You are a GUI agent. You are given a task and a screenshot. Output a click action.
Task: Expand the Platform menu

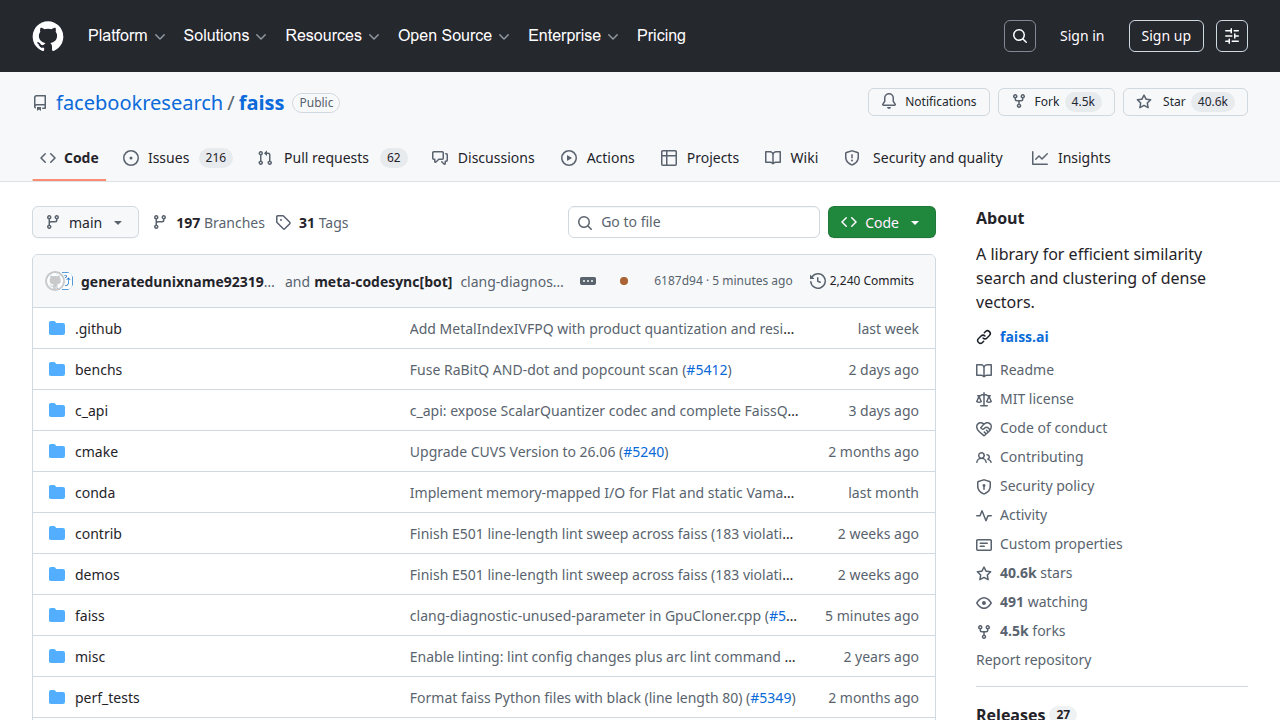[x=126, y=36]
